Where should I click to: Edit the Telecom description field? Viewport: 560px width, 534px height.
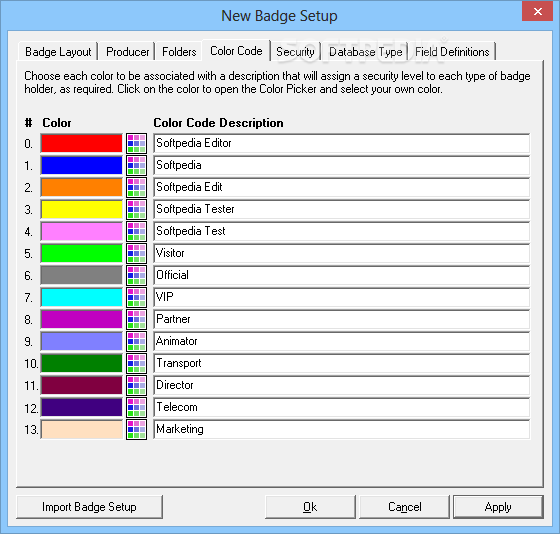coord(341,407)
